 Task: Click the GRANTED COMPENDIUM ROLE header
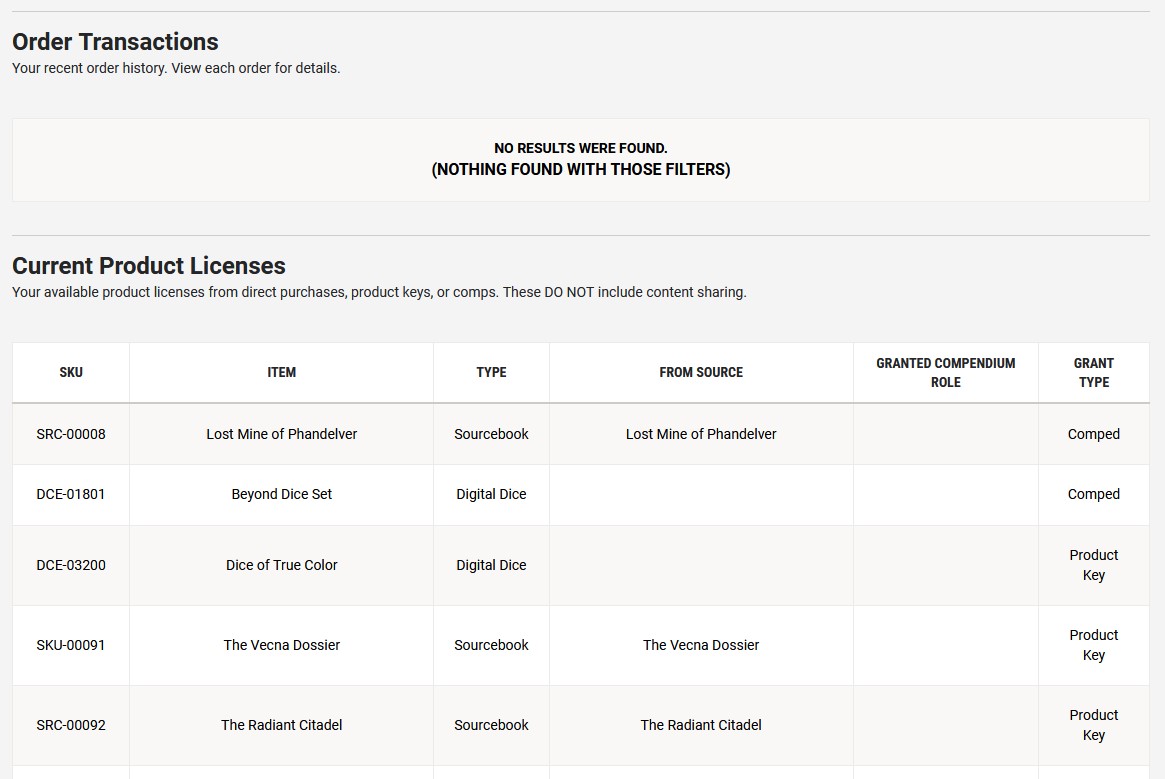pos(945,372)
